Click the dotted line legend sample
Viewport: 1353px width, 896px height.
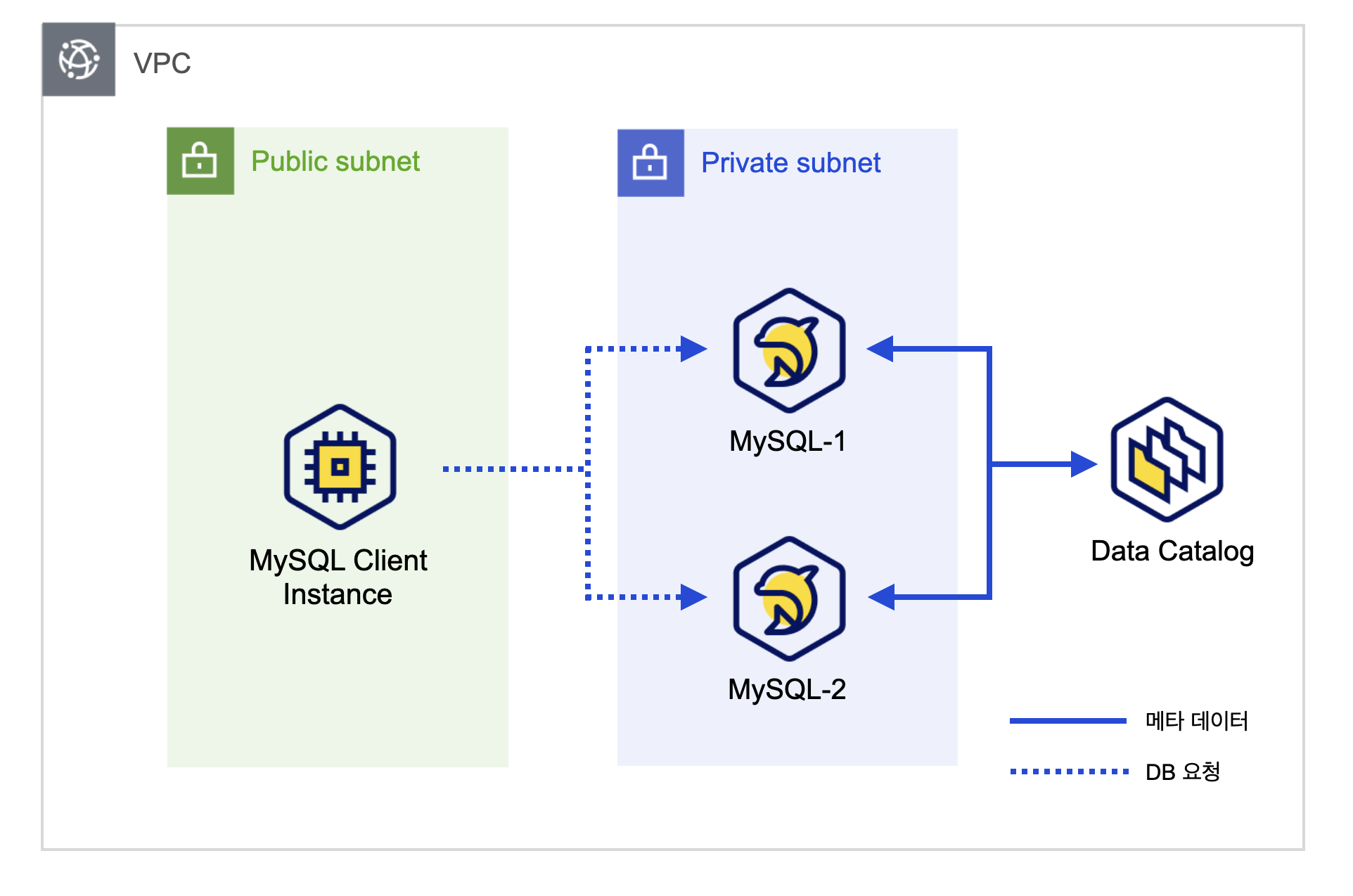point(1070,772)
